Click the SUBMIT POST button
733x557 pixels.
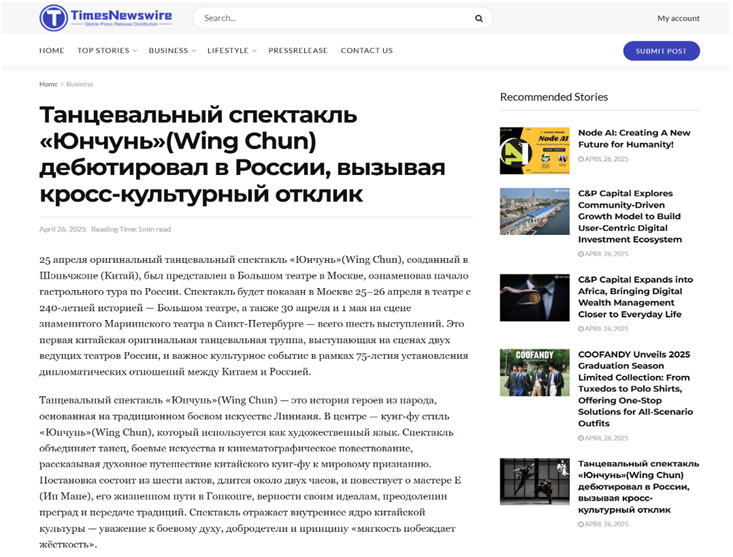click(x=661, y=51)
